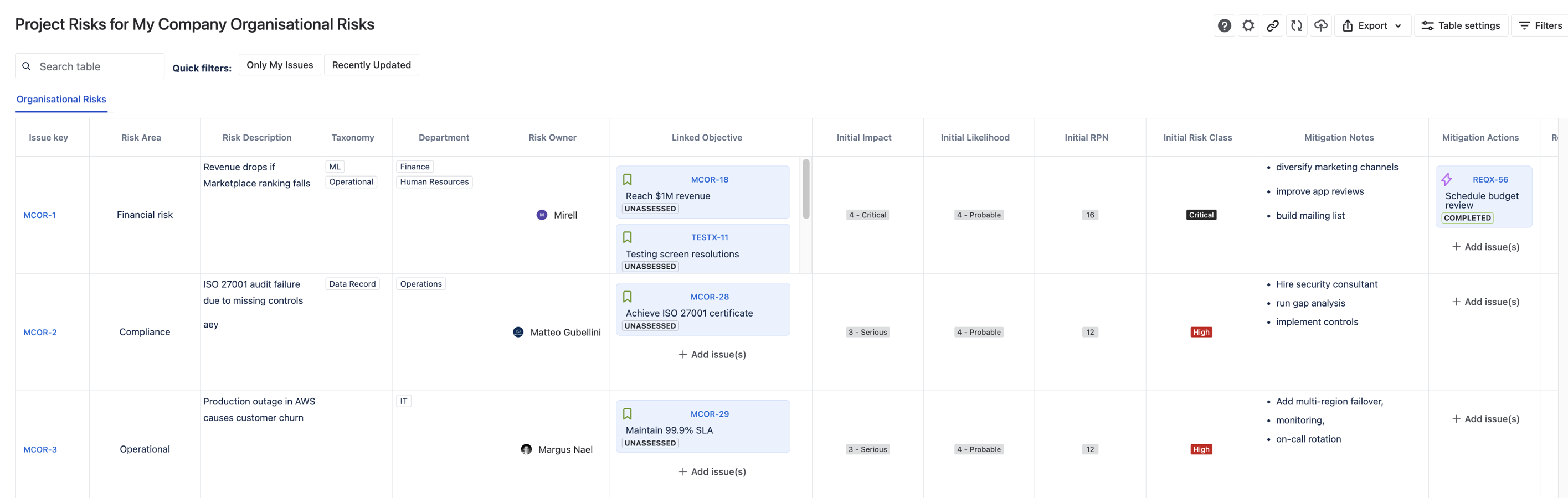The width and height of the screenshot is (1568, 498).
Task: Open issue MCOR-3 from the Issue key column
Action: tap(40, 450)
